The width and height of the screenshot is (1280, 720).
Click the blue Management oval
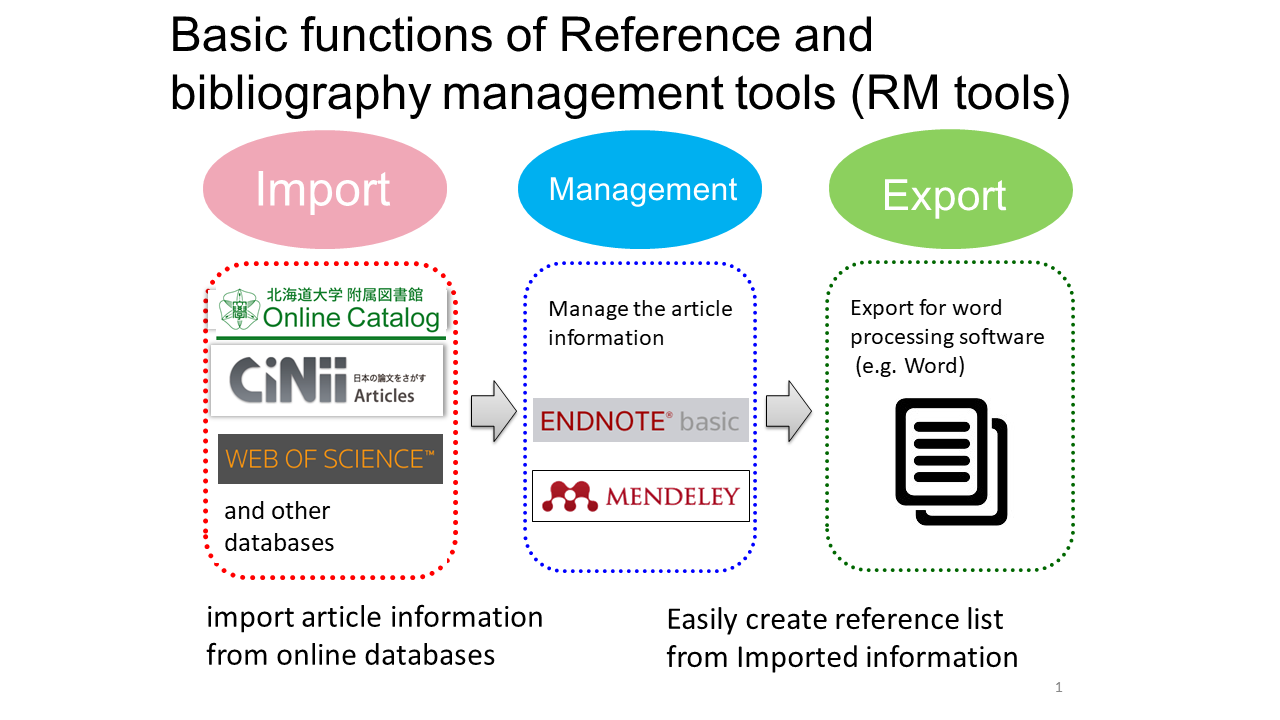(x=640, y=189)
